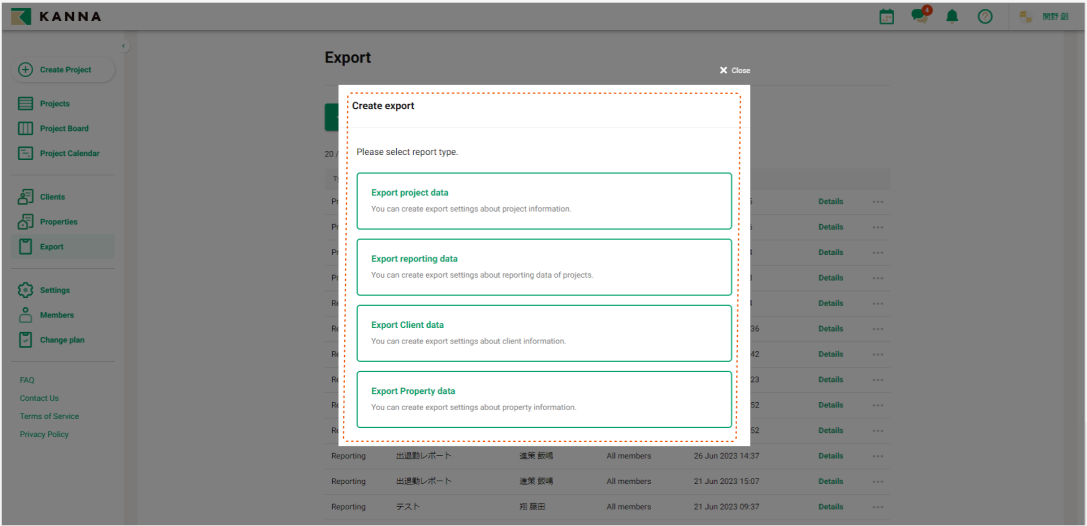Open the three-dot menu on first export row
Viewport: 1087px width, 526px height.
point(877,202)
